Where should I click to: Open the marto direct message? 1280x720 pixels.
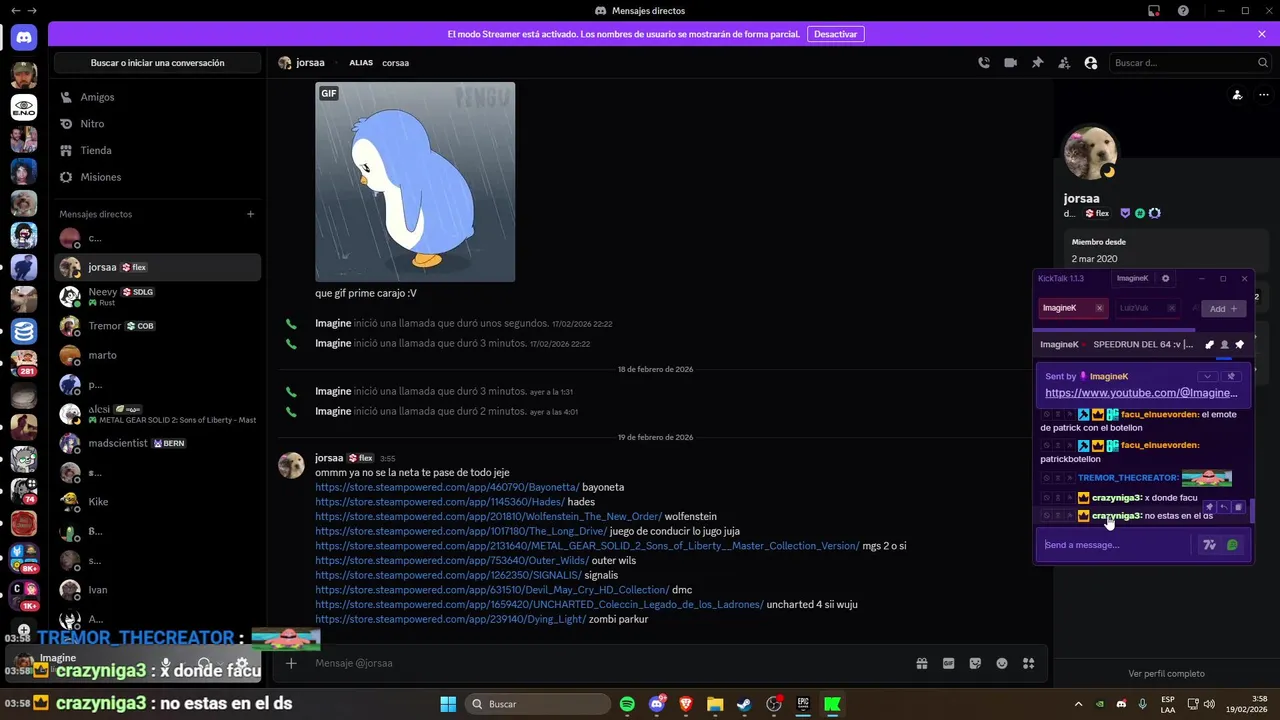click(157, 355)
